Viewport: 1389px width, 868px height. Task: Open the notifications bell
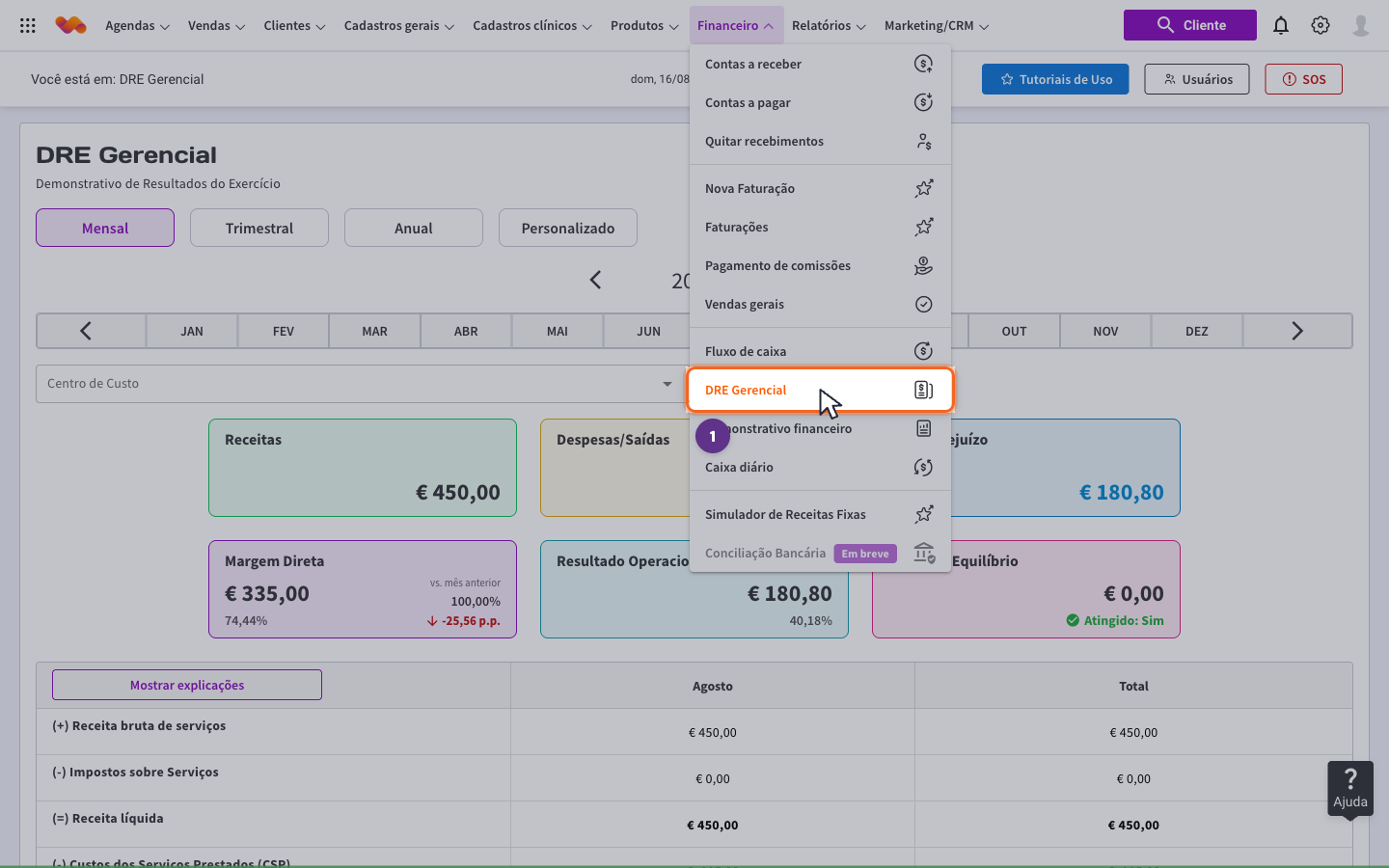1281,26
